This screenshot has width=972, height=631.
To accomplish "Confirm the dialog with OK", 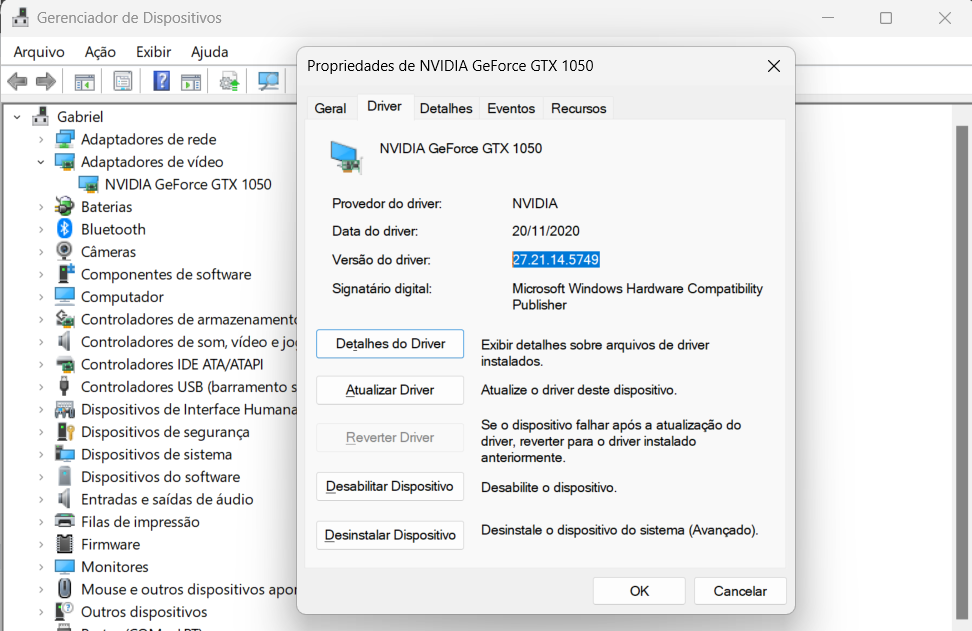I will (639, 591).
